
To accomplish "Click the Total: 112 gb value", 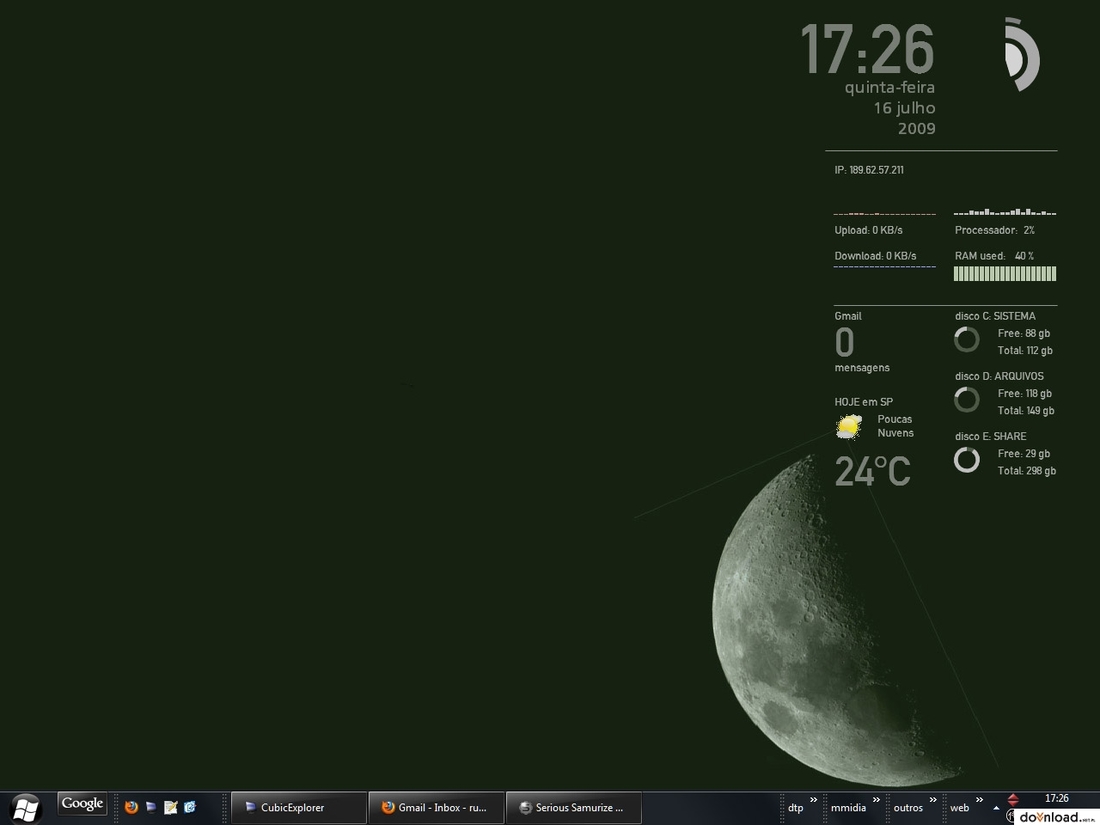I will [1025, 351].
